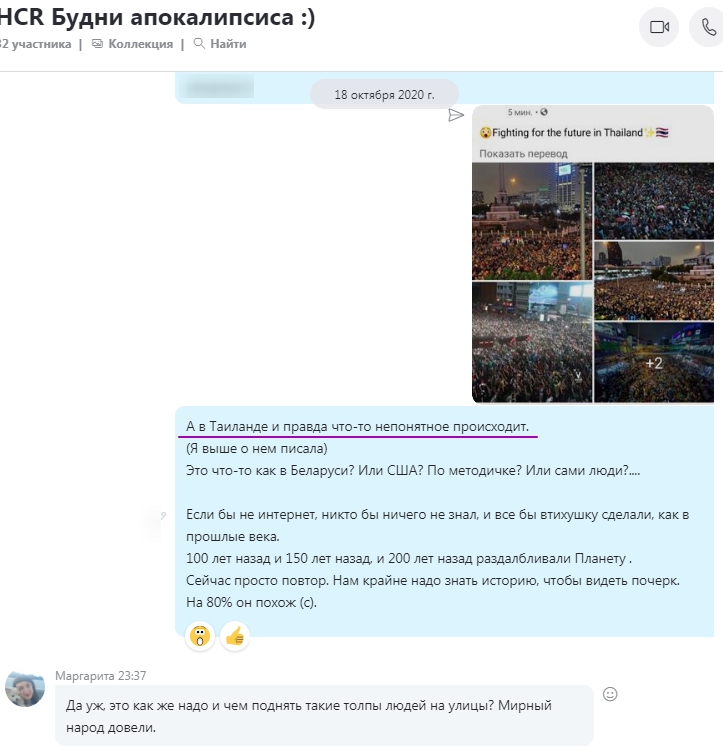Open the top-right umbrella crowd photo

tap(654, 201)
